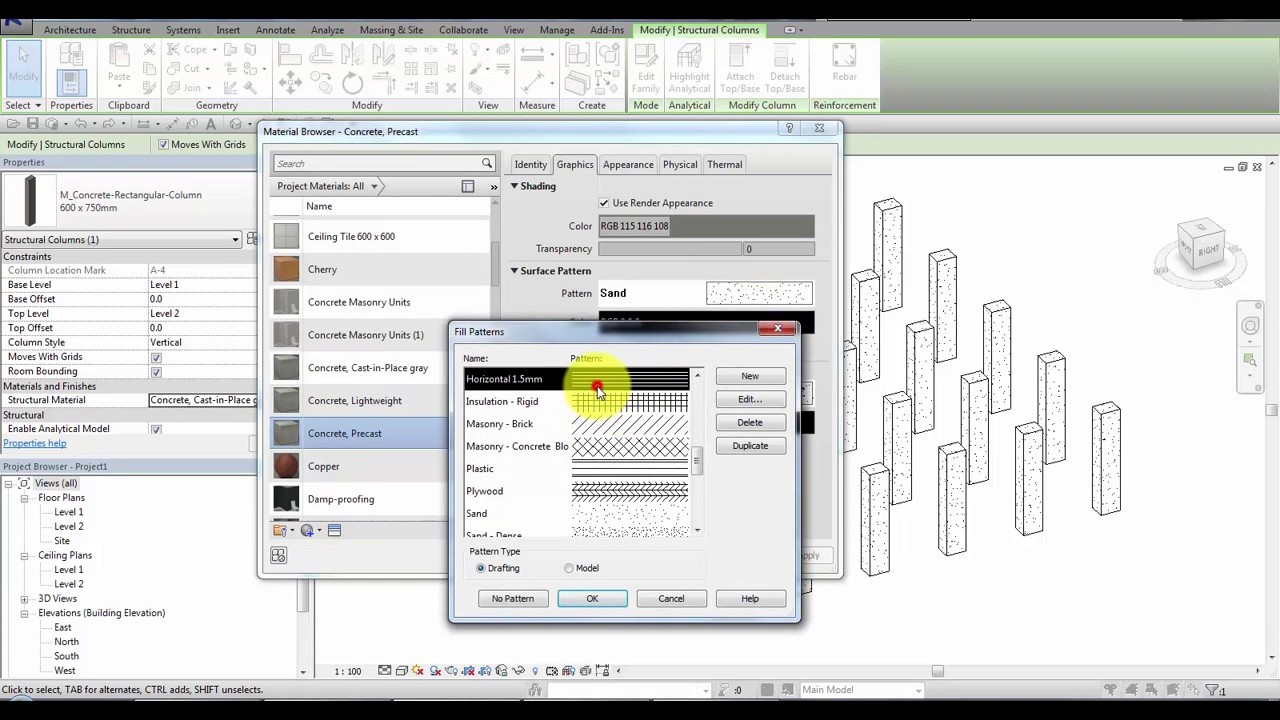Click the New button in Fill Patterns
1280x720 pixels.
click(x=750, y=376)
